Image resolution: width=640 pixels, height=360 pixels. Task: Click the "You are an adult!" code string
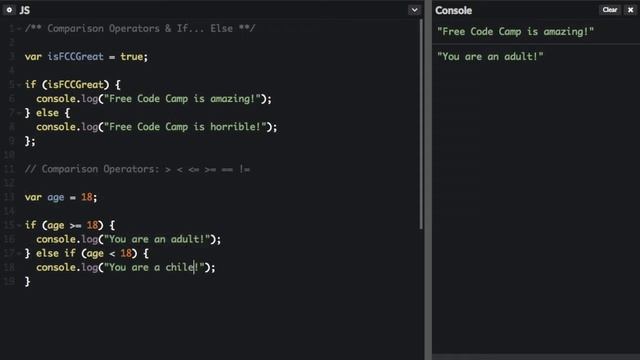(157, 239)
